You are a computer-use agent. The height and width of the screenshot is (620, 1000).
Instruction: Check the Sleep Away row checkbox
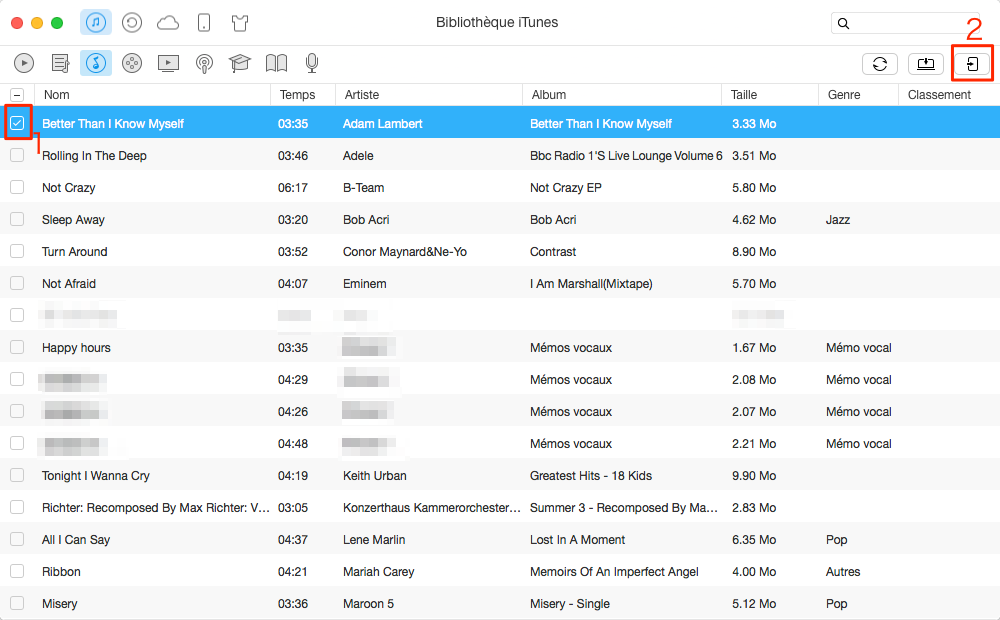pos(17,219)
